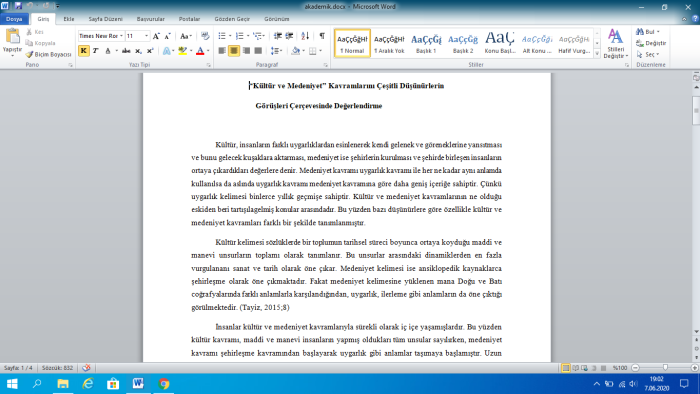Click the zoom out minus button

coord(635,368)
